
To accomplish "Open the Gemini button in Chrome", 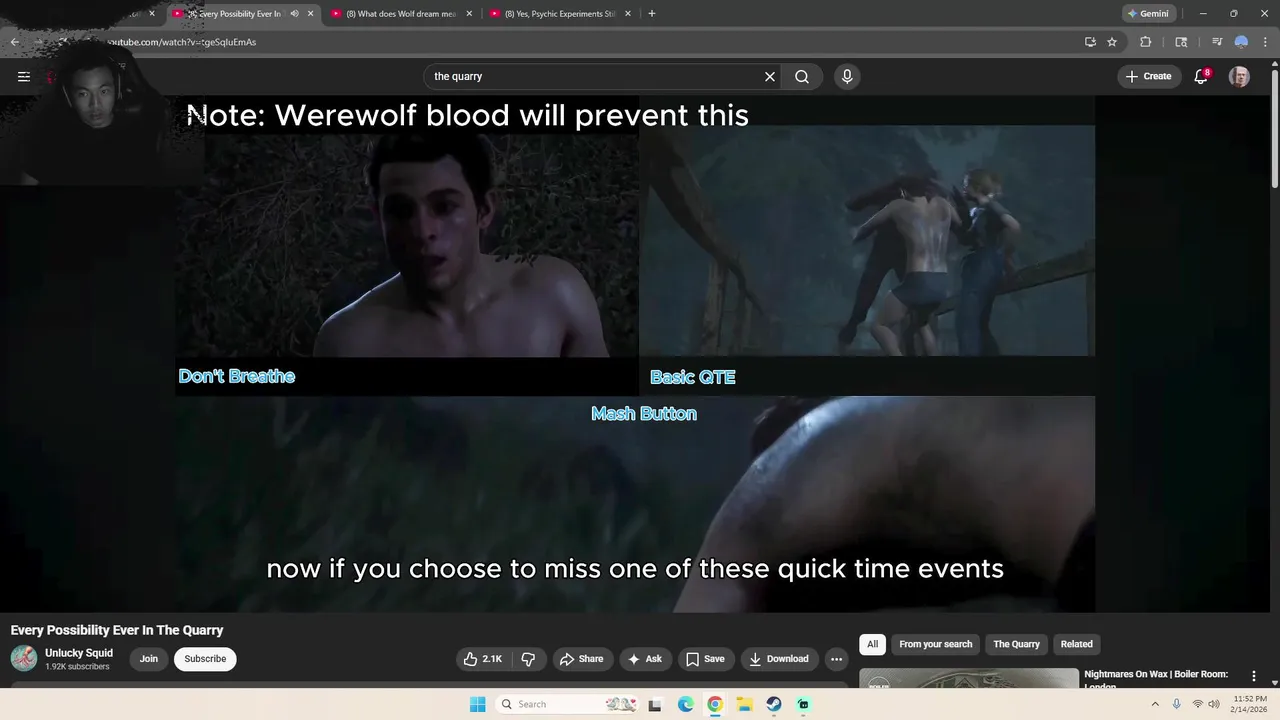I will point(1148,14).
